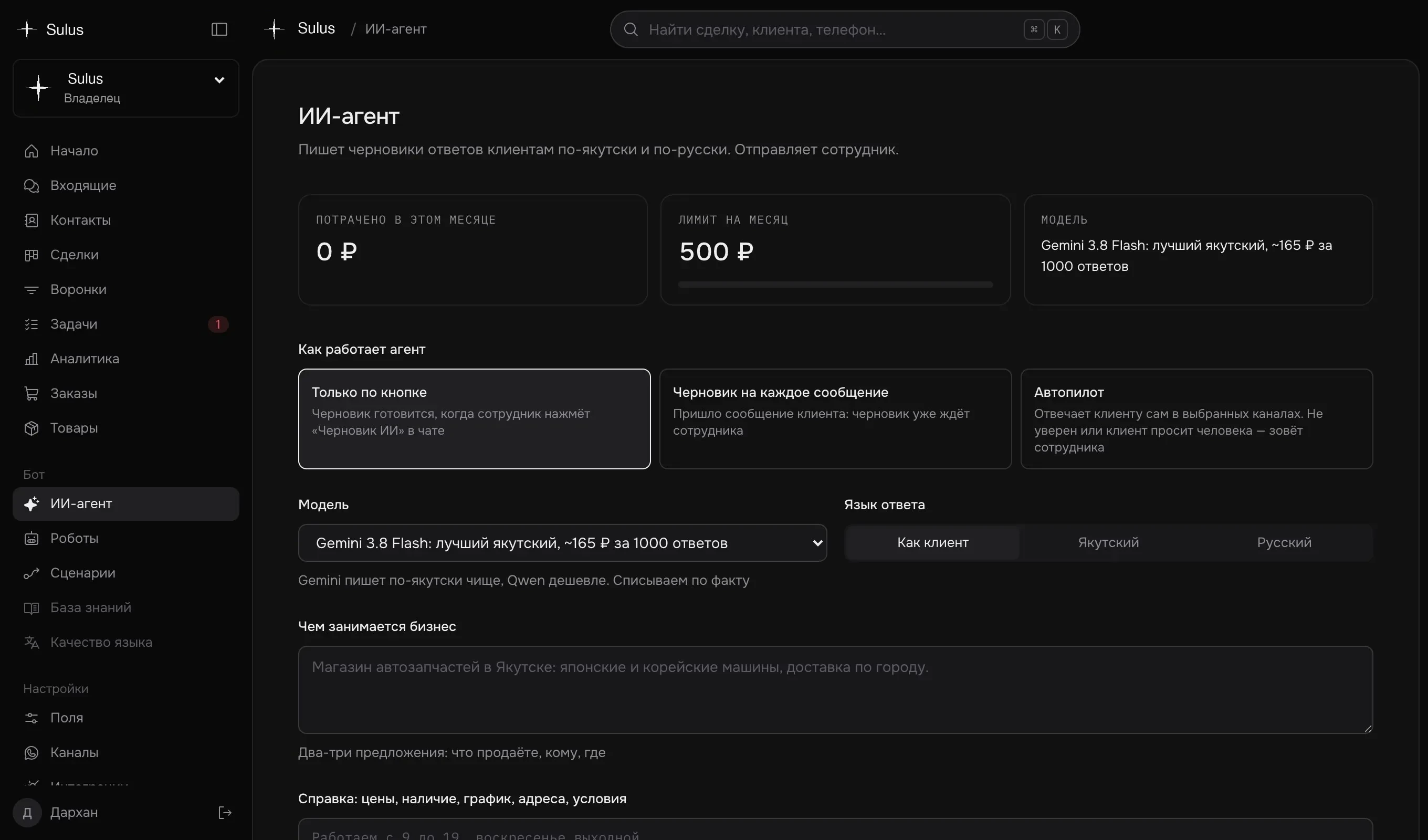1428x840 pixels.
Task: Open Качество языка translate icon
Action: pyautogui.click(x=31, y=642)
